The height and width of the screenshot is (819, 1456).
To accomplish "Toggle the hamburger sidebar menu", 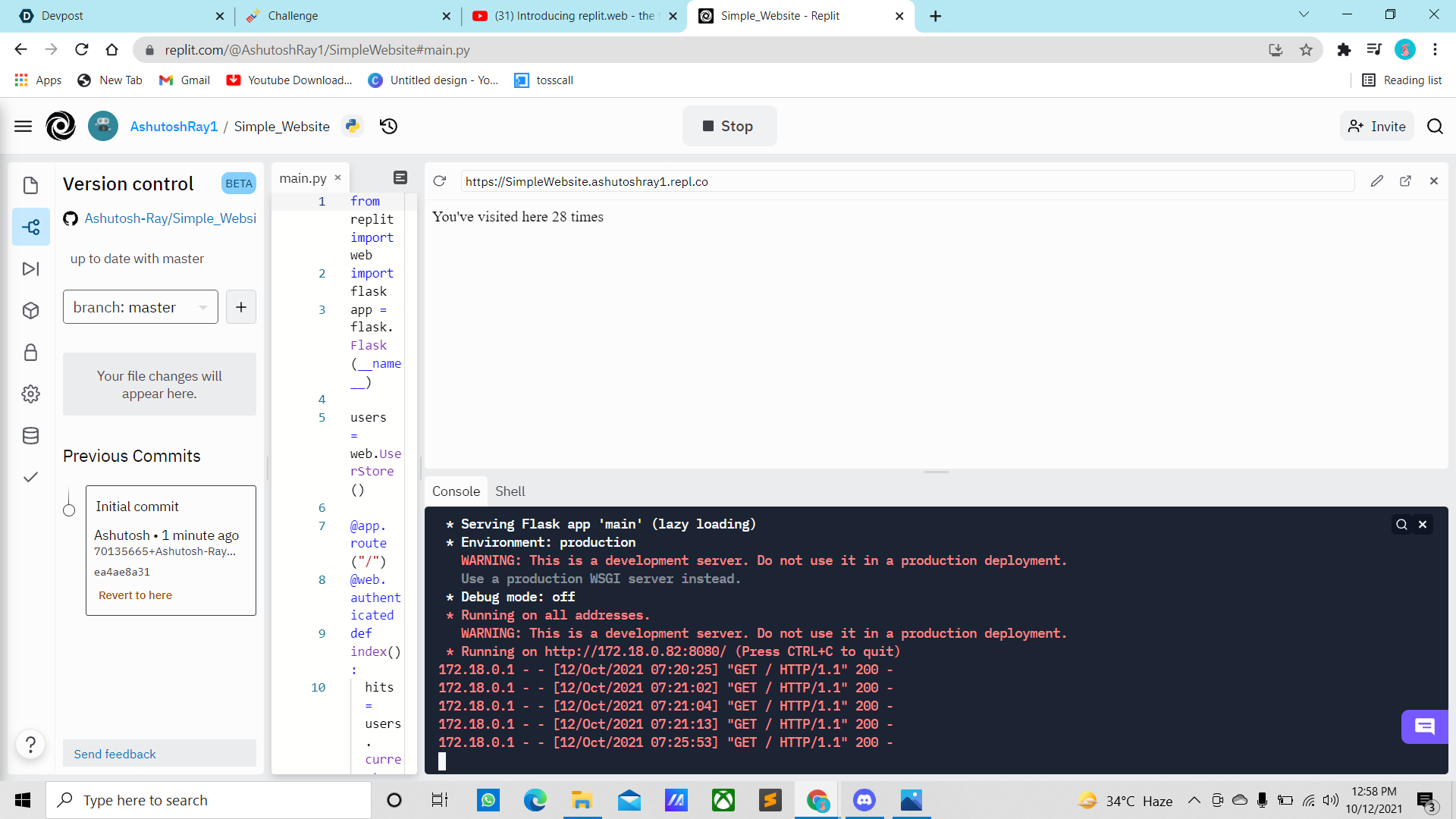I will [24, 127].
